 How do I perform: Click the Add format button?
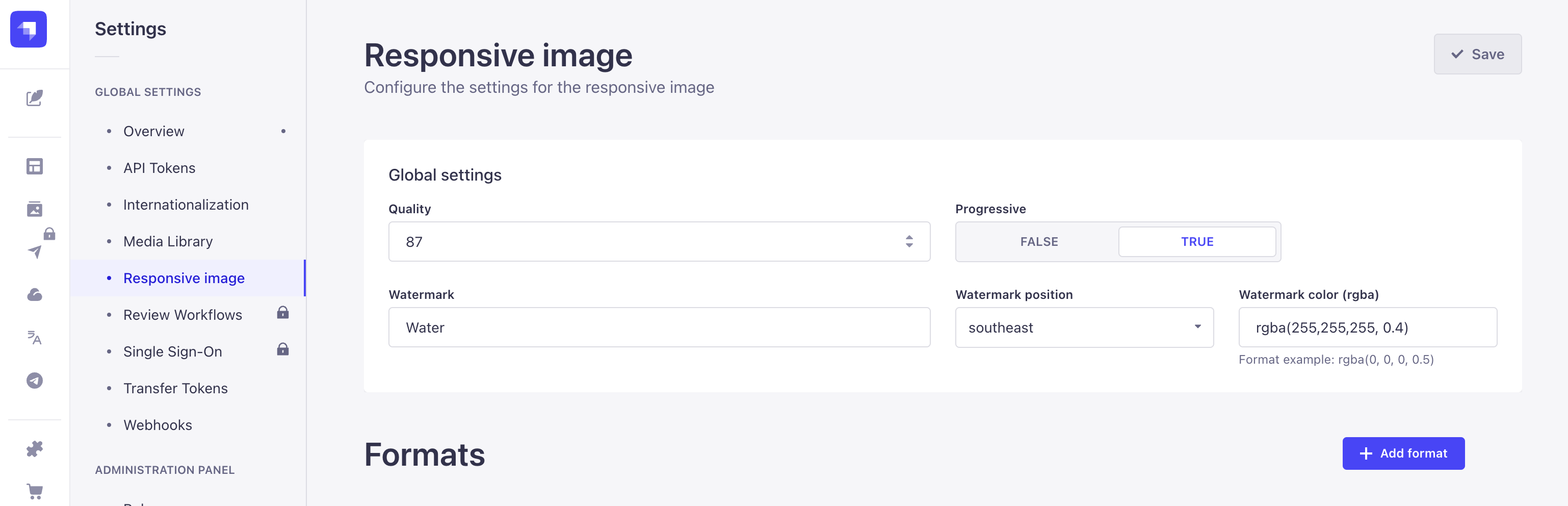[1403, 453]
